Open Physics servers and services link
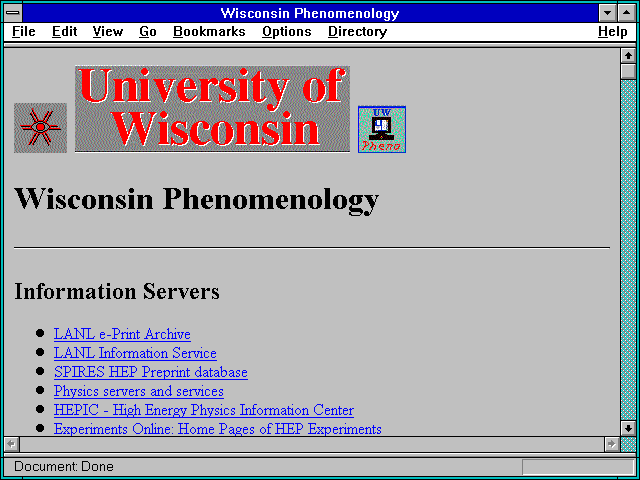640x480 pixels. (139, 391)
